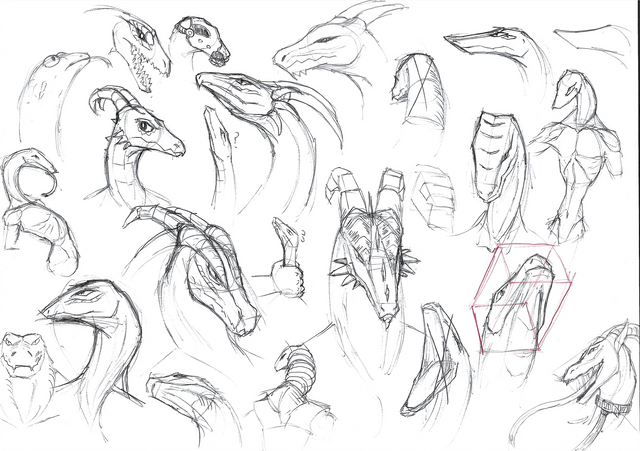Click the dragon head wearing a mechanical mask

click(200, 41)
